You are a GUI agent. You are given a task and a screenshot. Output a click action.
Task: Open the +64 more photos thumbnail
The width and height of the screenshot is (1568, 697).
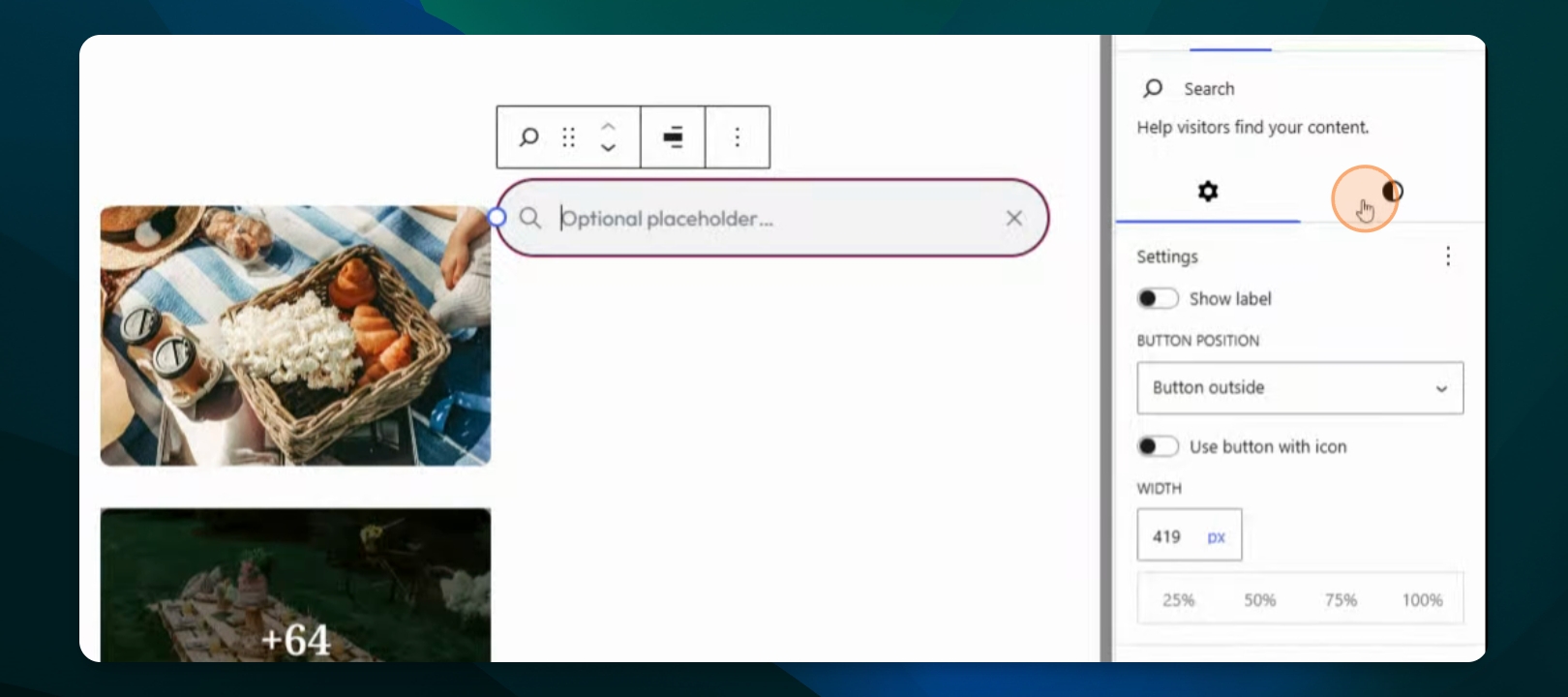point(295,585)
